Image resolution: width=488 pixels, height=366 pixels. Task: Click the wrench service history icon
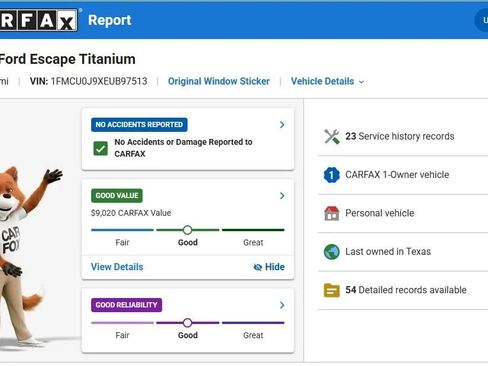pyautogui.click(x=332, y=136)
